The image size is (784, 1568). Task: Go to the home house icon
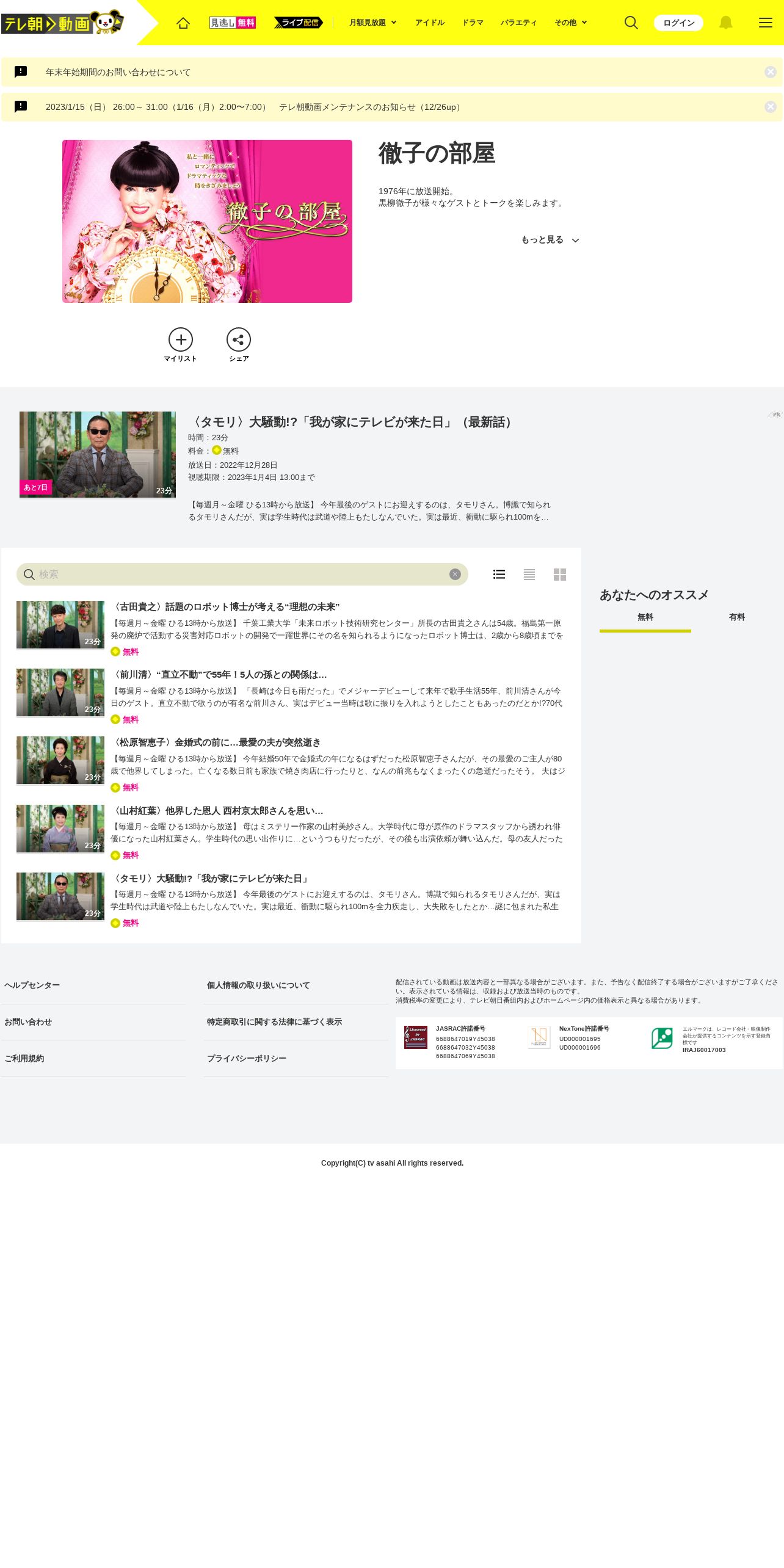click(x=183, y=23)
